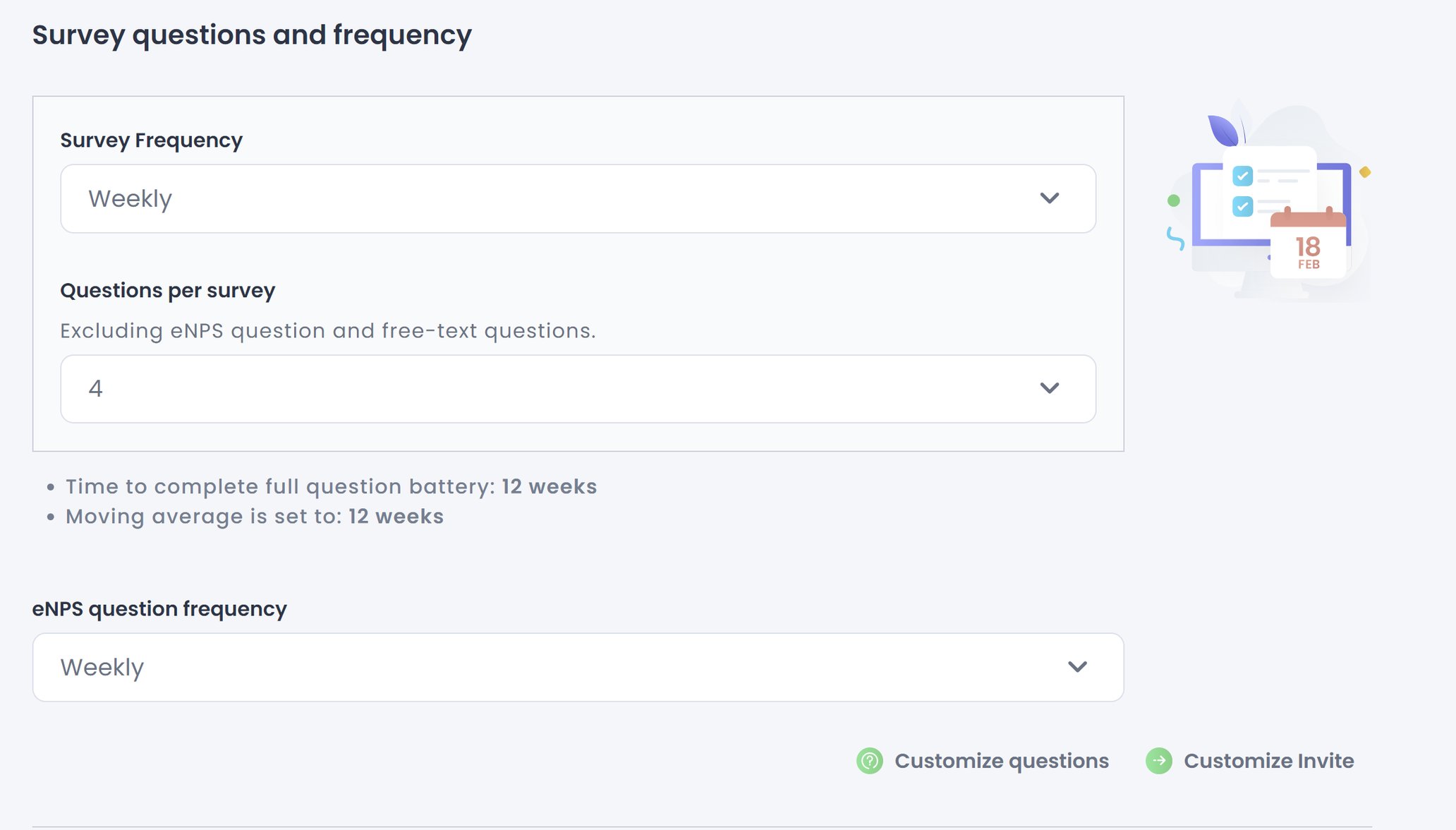Click the purple leaf in the illustration
Image resolution: width=1456 pixels, height=830 pixels.
click(x=1223, y=131)
